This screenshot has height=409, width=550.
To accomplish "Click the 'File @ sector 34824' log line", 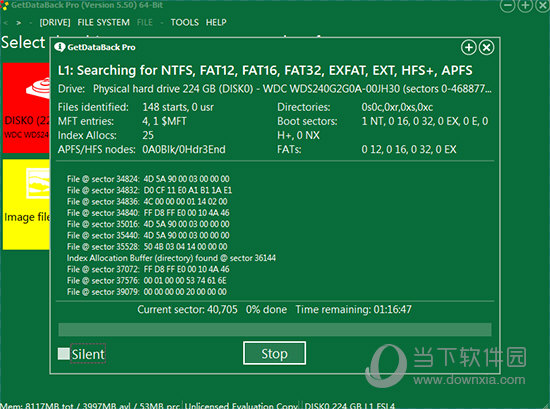I will [148, 179].
